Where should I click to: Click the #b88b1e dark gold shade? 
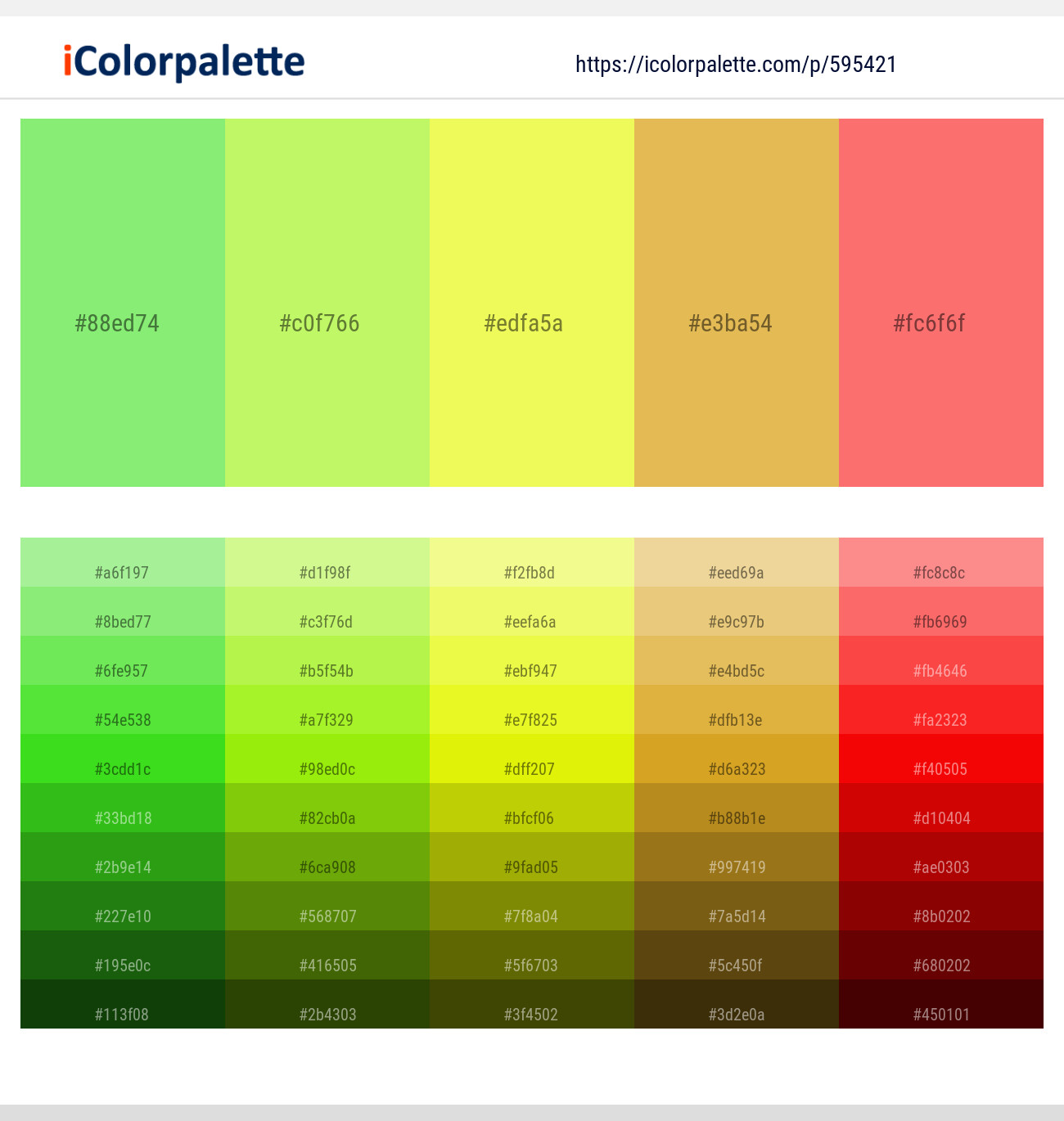coord(737,808)
